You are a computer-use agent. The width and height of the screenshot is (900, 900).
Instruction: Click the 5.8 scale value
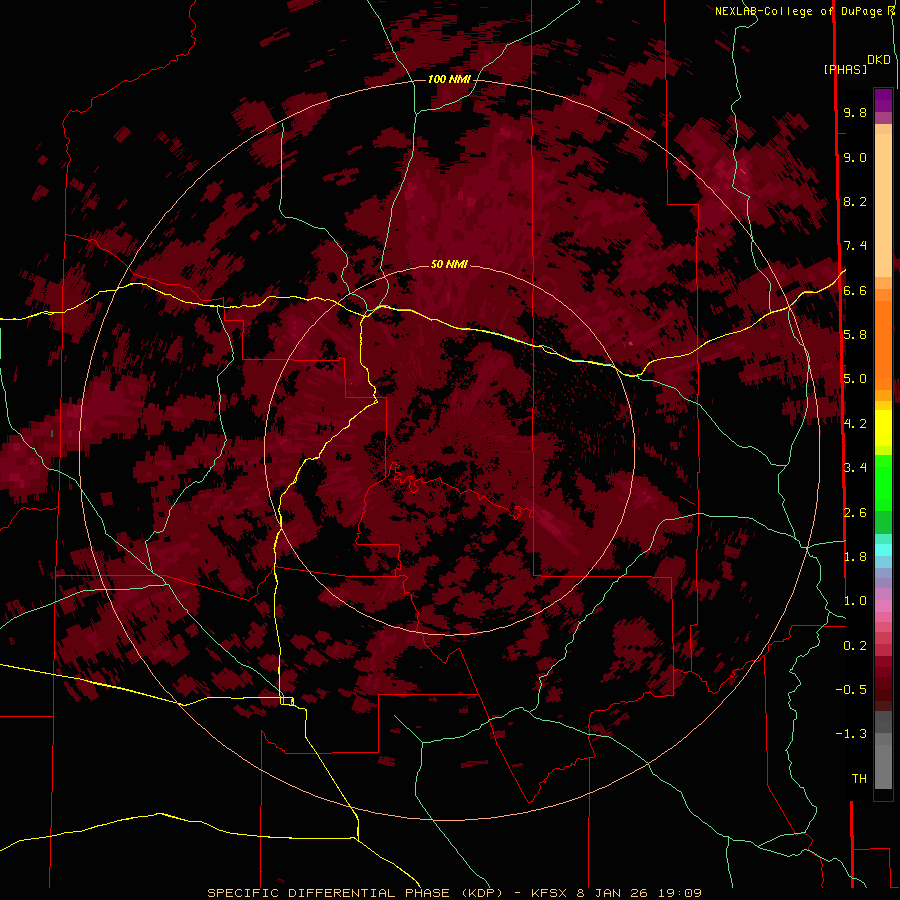pos(855,335)
